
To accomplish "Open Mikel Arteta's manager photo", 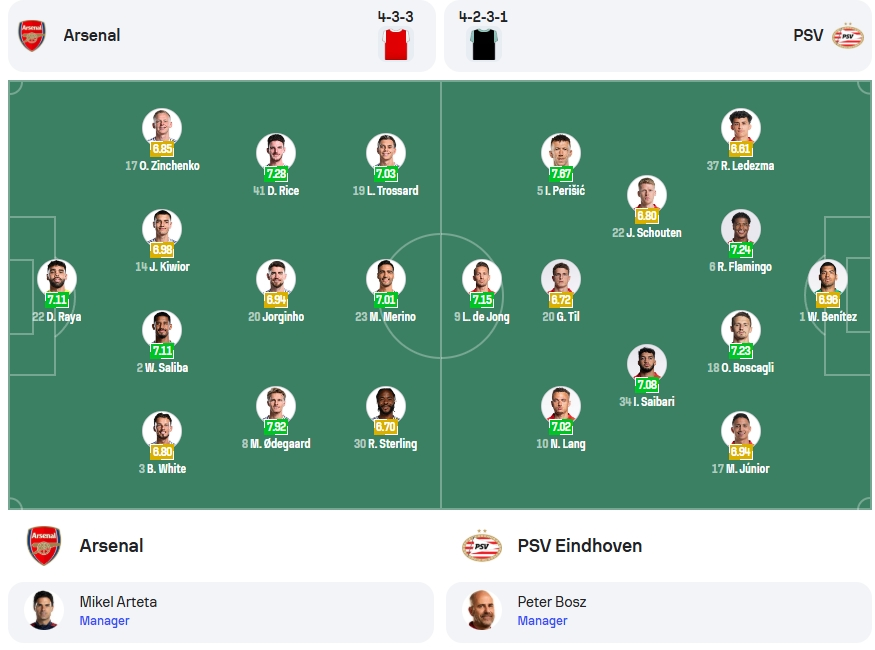I will [44, 610].
